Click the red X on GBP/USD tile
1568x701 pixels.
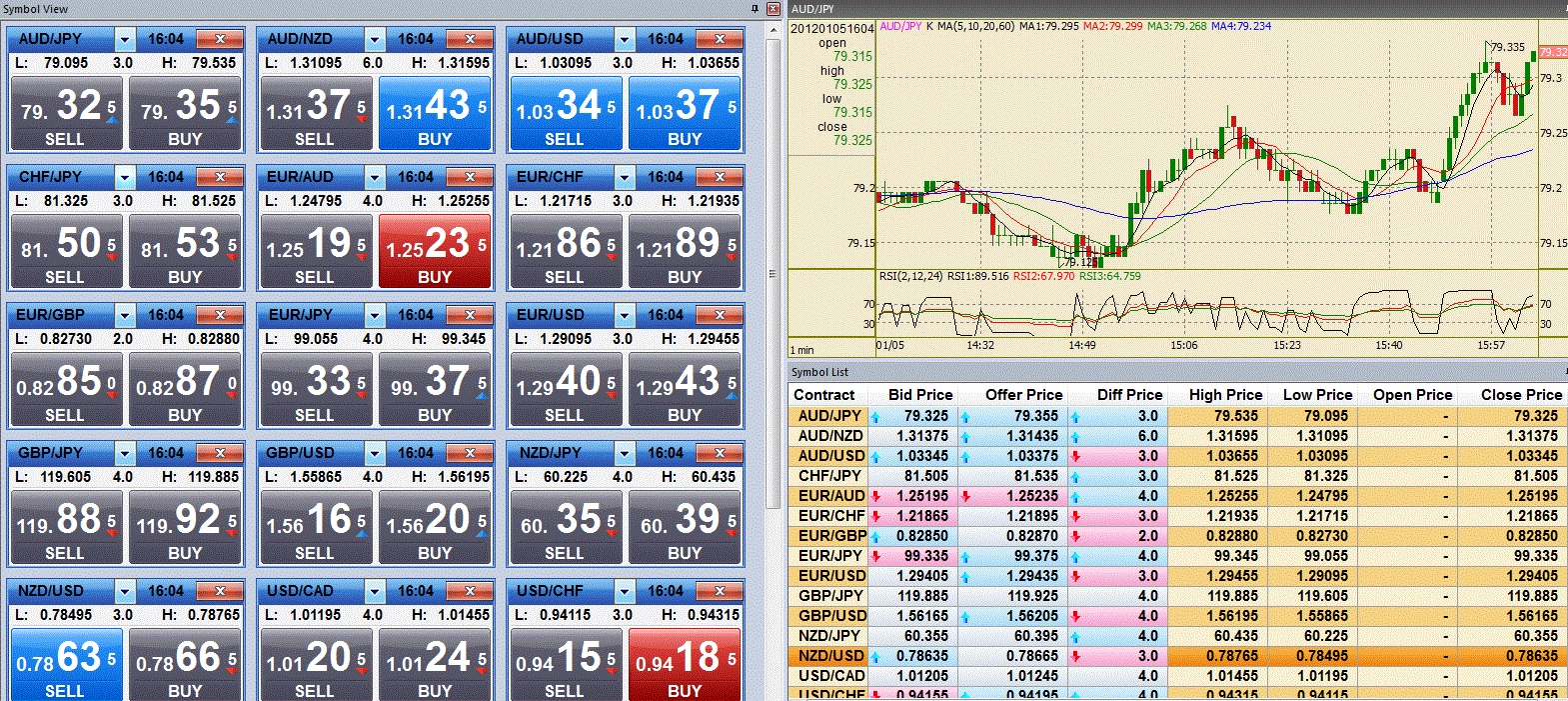point(470,453)
